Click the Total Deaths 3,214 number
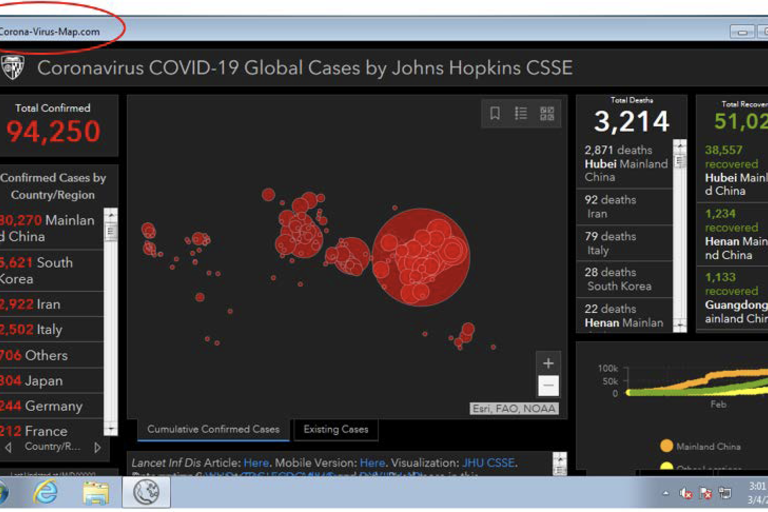Screen dimensions: 768x512 click(x=631, y=122)
